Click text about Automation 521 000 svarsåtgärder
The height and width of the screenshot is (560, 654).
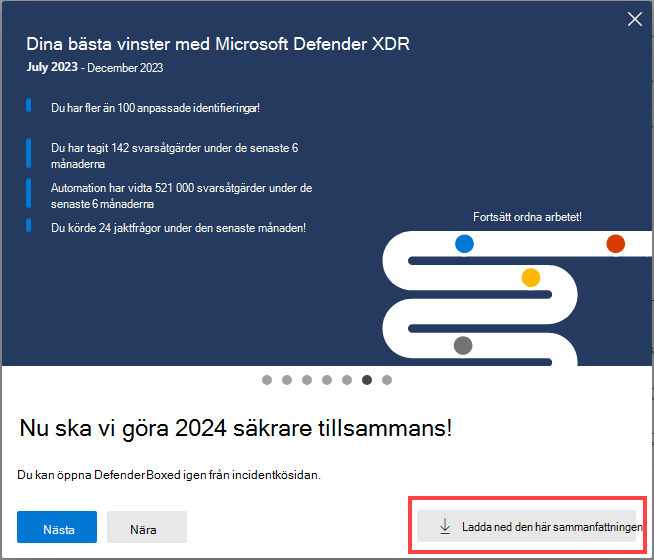[x=181, y=196]
